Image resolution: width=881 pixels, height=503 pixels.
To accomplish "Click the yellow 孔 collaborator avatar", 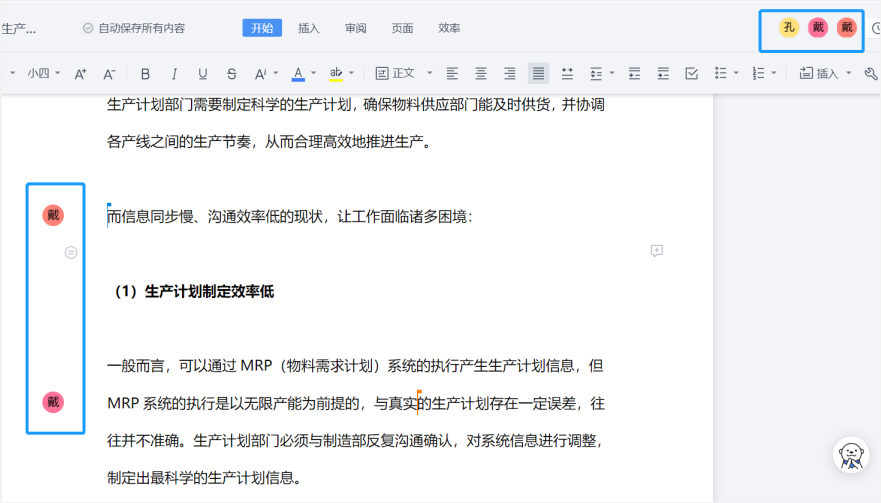I will (789, 28).
